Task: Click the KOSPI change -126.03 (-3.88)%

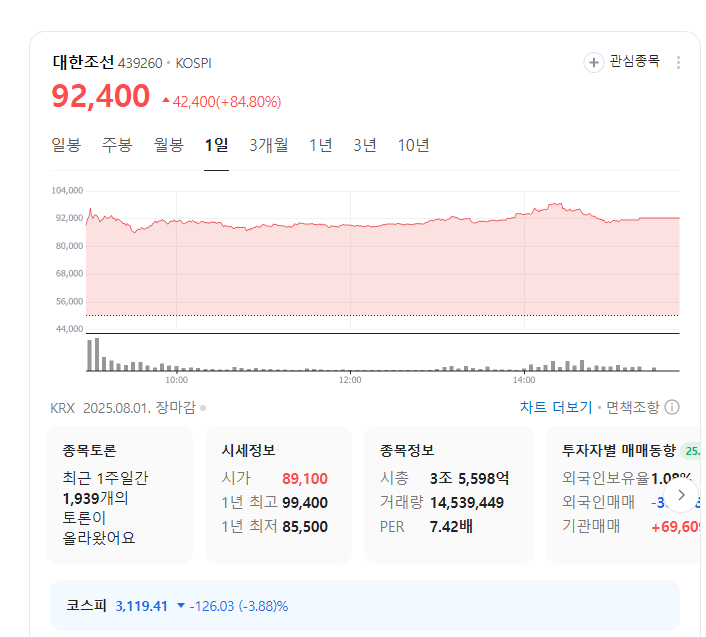Action: click(239, 606)
